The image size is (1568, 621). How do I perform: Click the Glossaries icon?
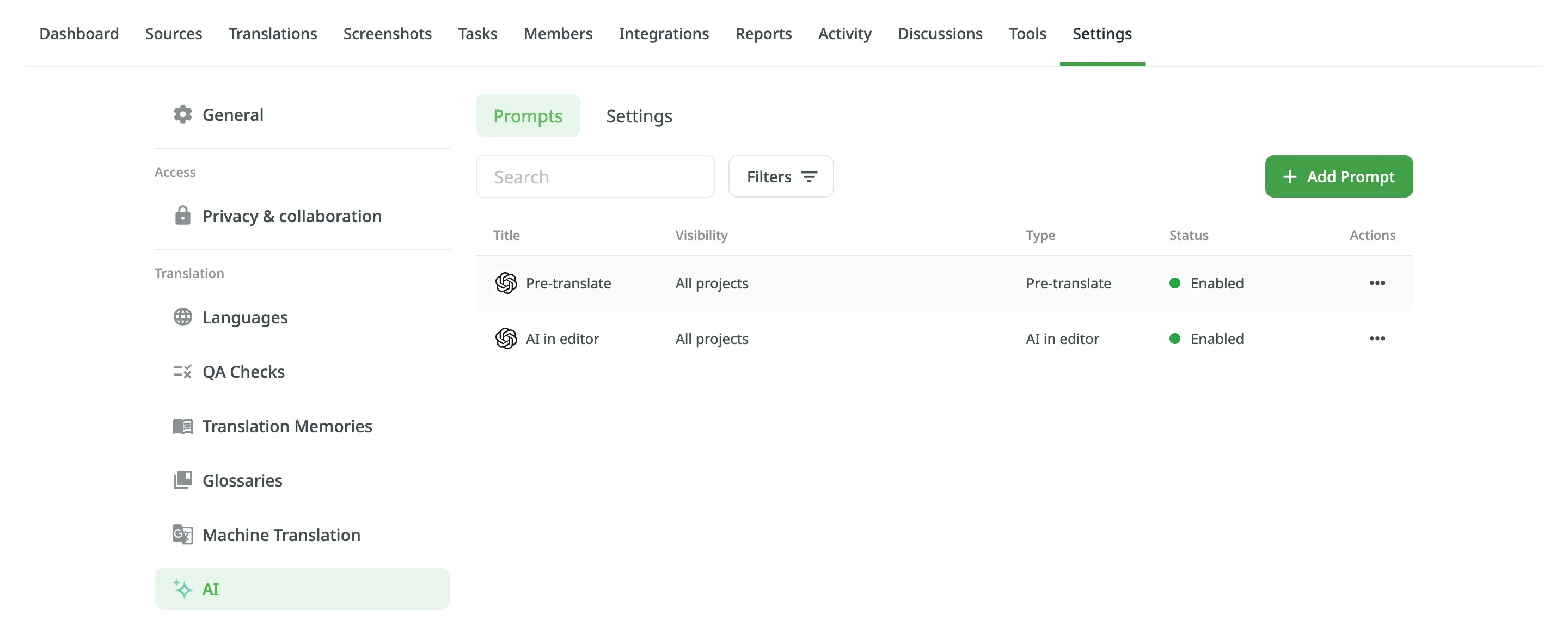(182, 479)
